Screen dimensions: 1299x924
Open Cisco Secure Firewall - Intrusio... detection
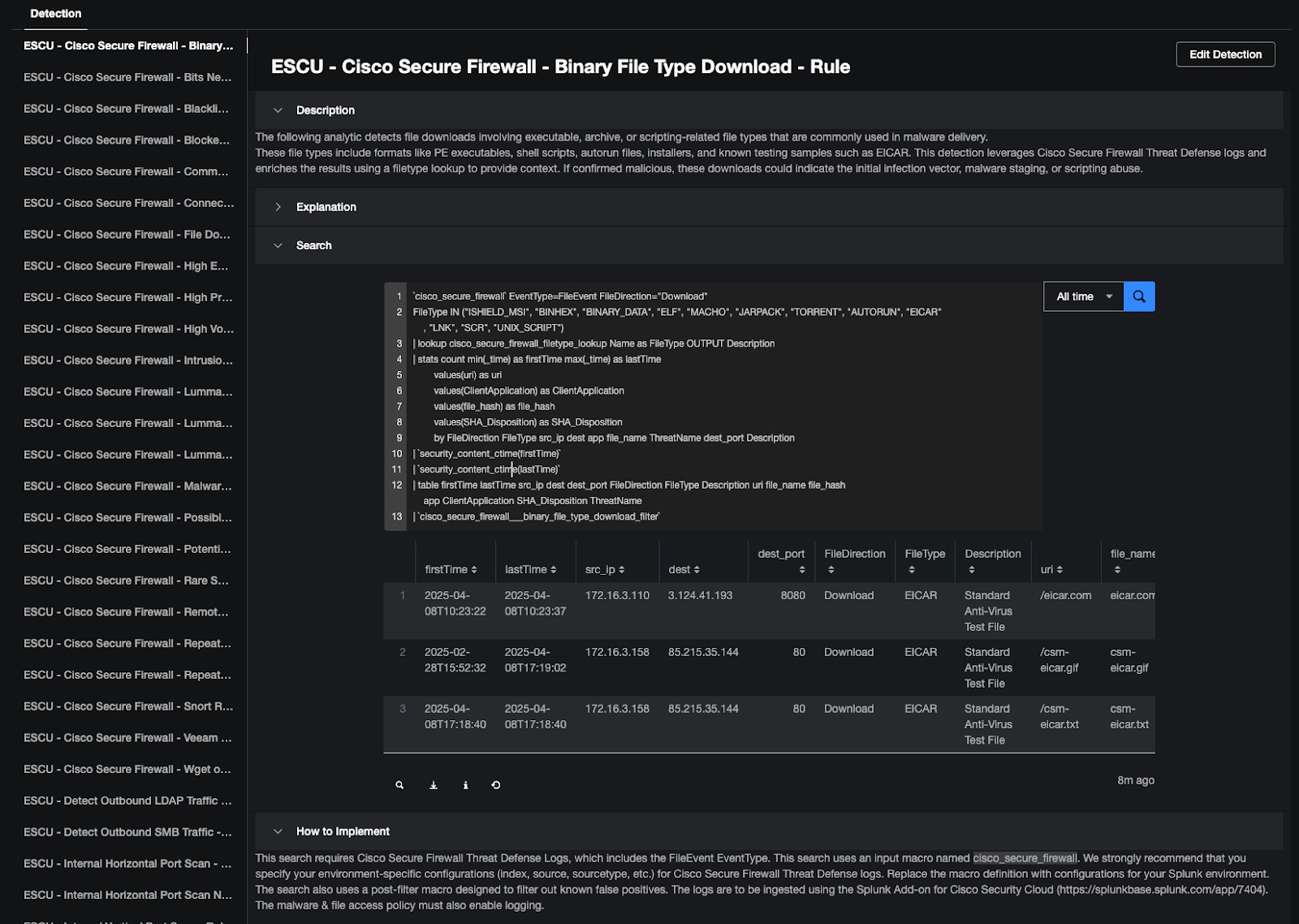pos(127,361)
